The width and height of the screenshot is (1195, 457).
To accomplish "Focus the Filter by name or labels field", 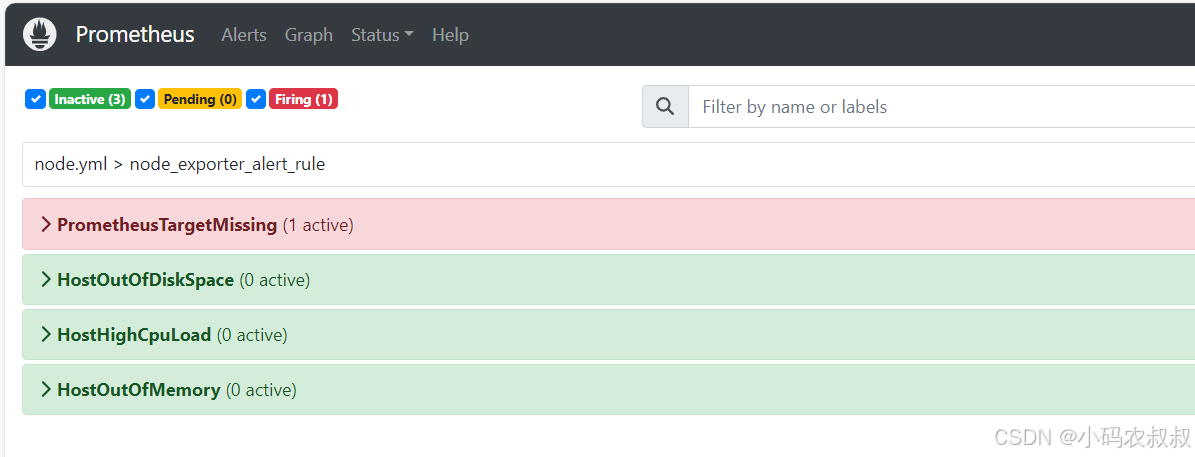I will [941, 107].
